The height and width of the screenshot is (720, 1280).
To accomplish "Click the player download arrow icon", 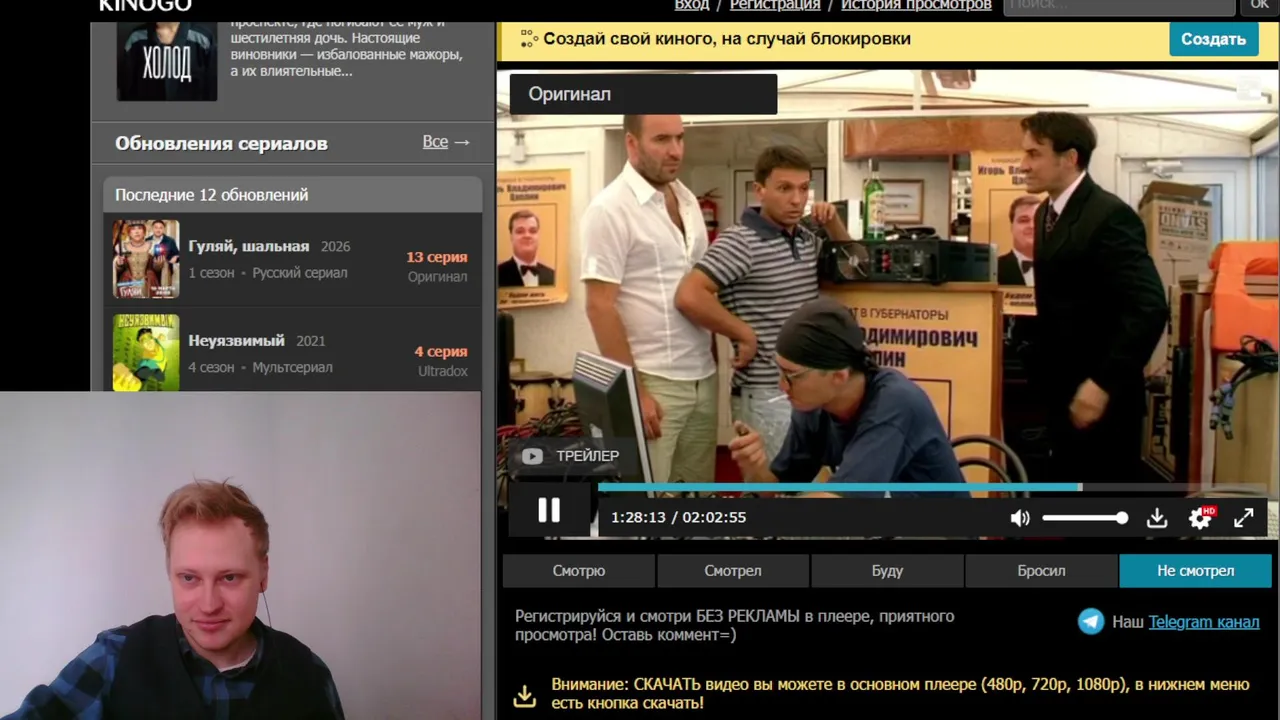I will coord(1157,518).
